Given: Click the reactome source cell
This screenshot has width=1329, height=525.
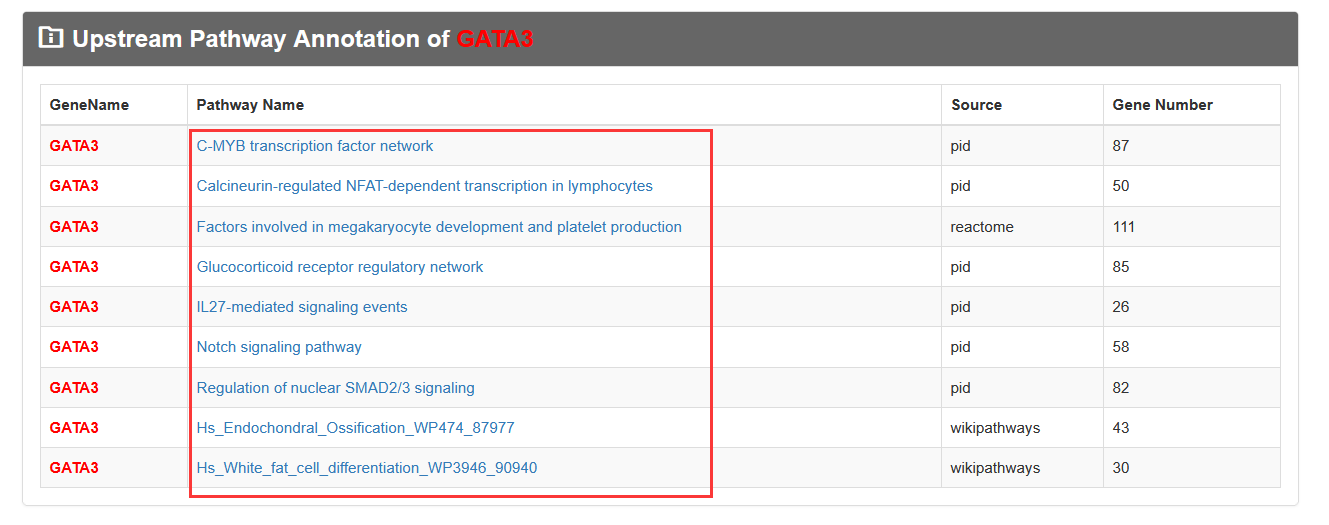Looking at the screenshot, I should click(982, 227).
